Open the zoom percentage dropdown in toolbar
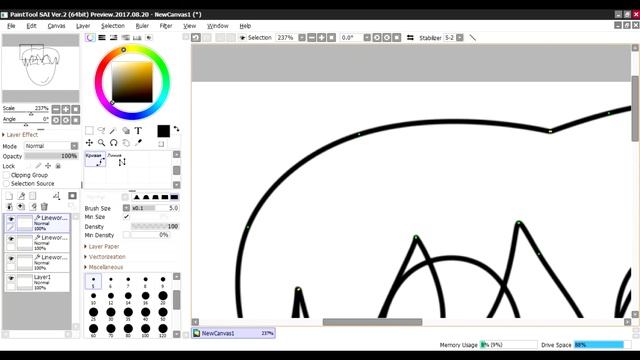Viewport: 640px width, 360px height. coord(302,38)
